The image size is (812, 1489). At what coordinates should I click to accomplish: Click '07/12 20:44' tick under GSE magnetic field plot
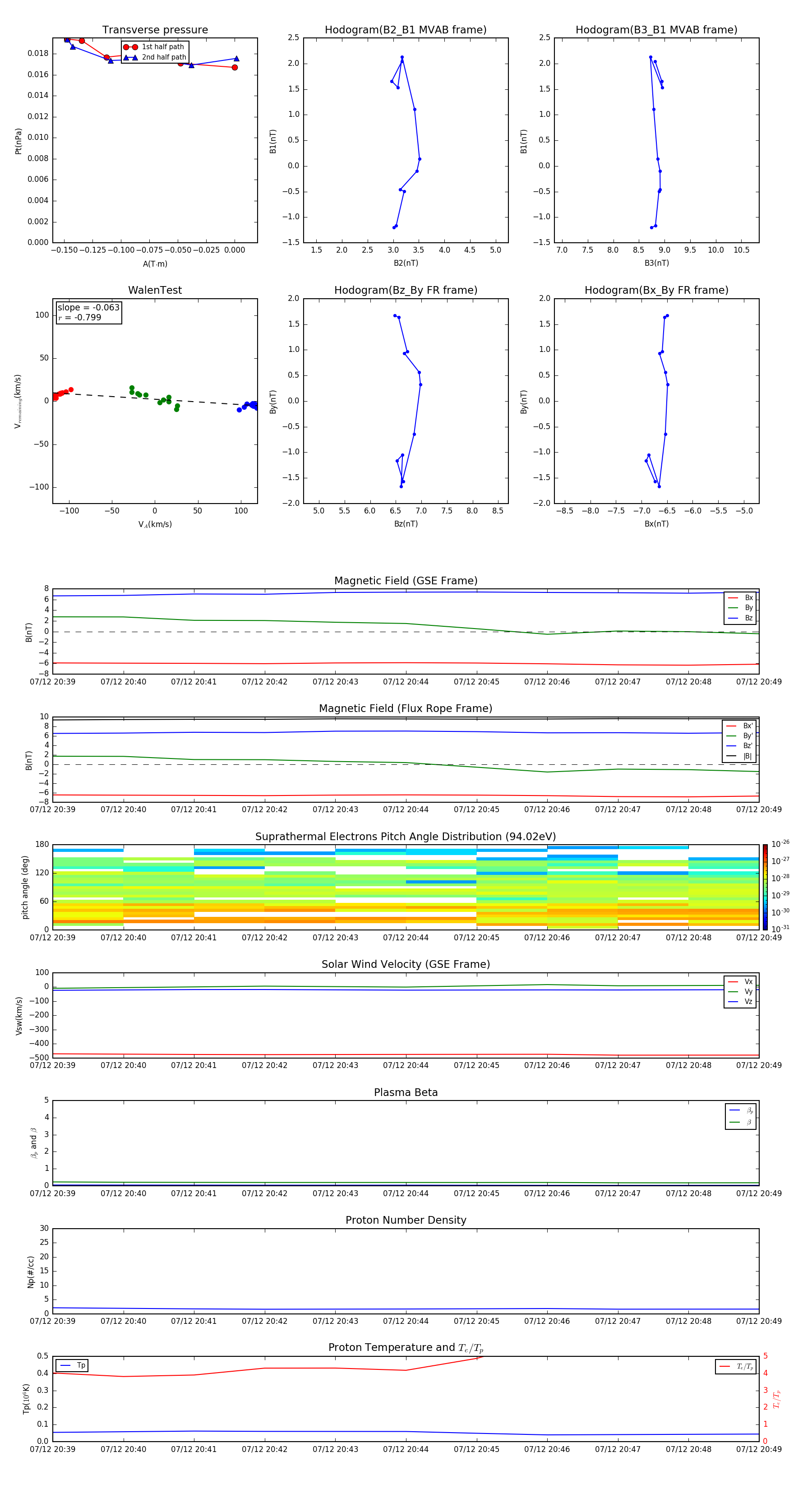(x=406, y=682)
